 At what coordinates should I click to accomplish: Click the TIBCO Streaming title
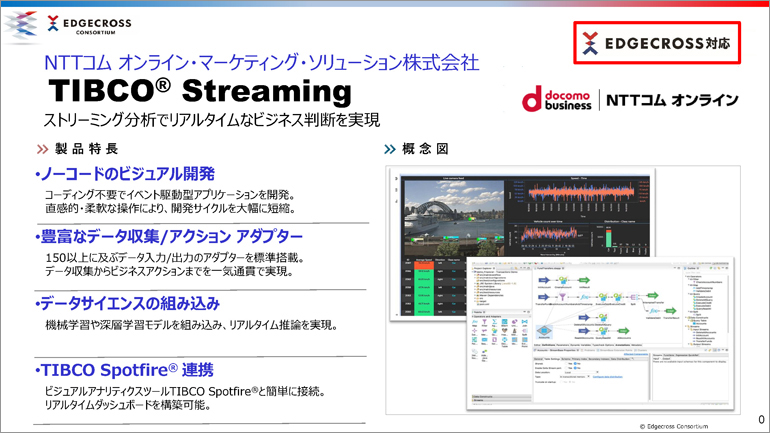click(200, 91)
